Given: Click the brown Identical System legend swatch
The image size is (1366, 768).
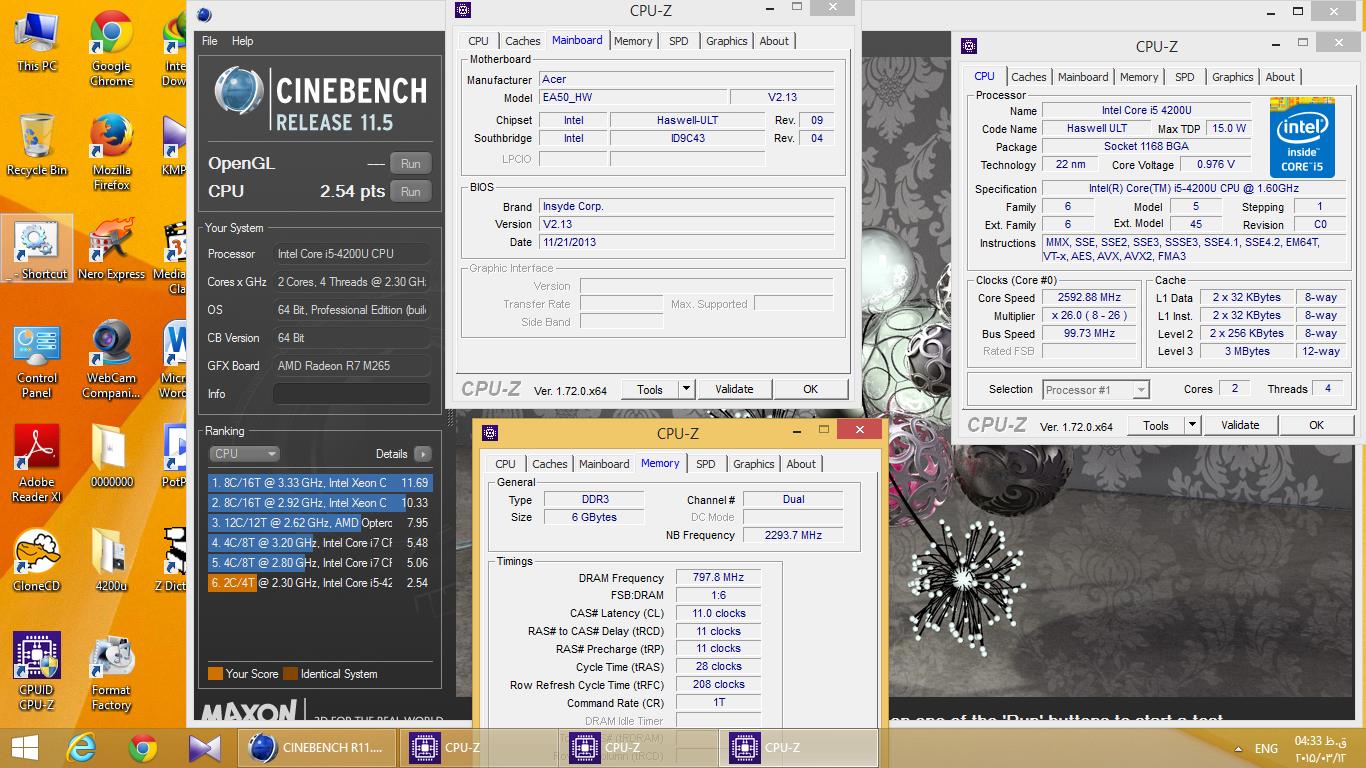Looking at the screenshot, I should click(x=290, y=674).
